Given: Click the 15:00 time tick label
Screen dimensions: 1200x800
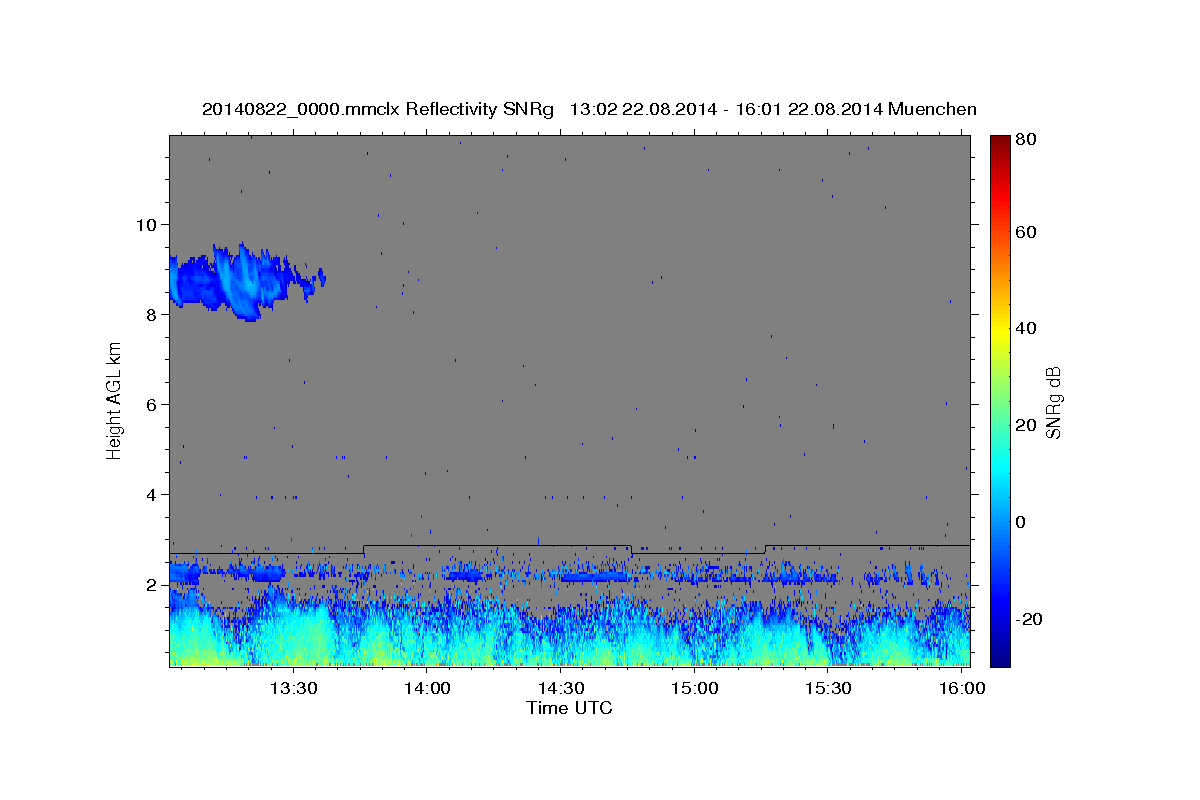Looking at the screenshot, I should [694, 688].
